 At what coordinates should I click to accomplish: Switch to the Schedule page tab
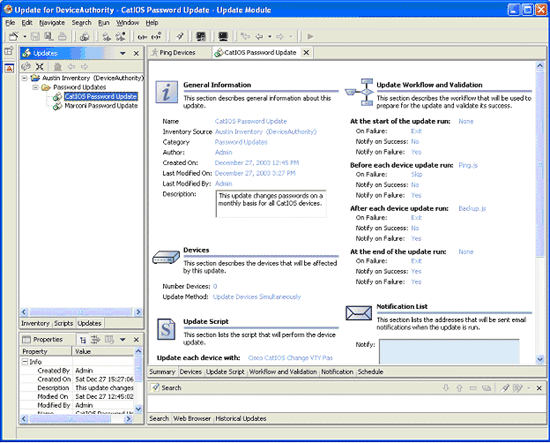[x=370, y=372]
